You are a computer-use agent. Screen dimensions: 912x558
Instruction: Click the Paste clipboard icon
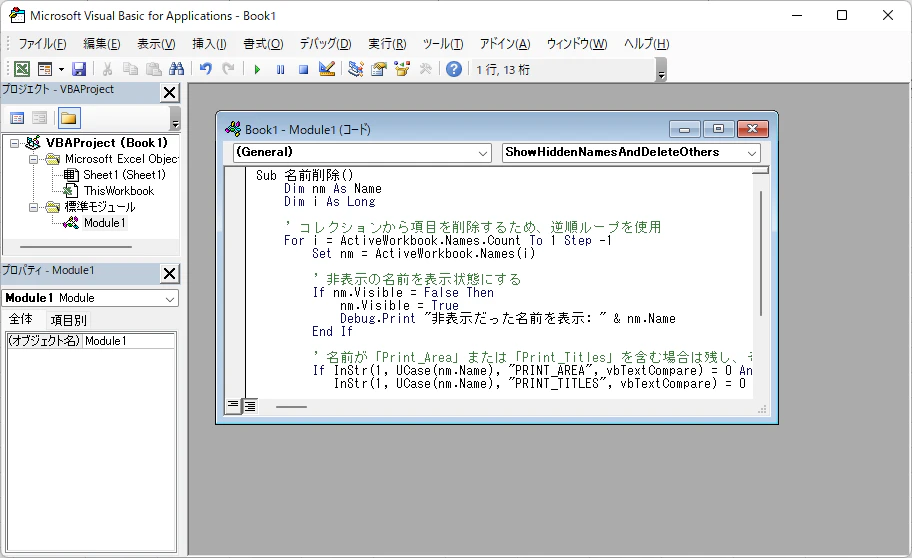click(154, 69)
